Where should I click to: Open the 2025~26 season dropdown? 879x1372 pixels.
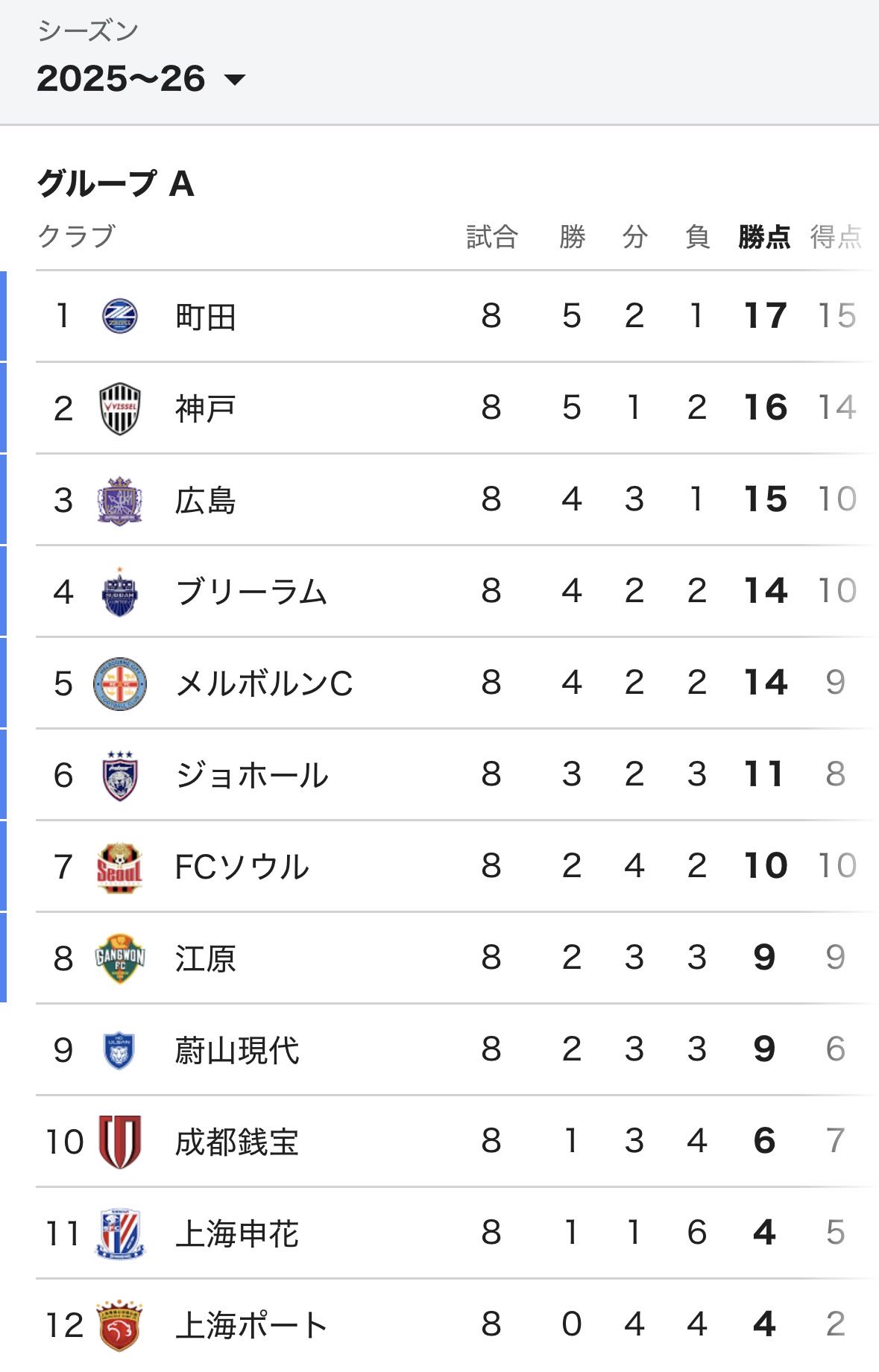tap(141, 79)
